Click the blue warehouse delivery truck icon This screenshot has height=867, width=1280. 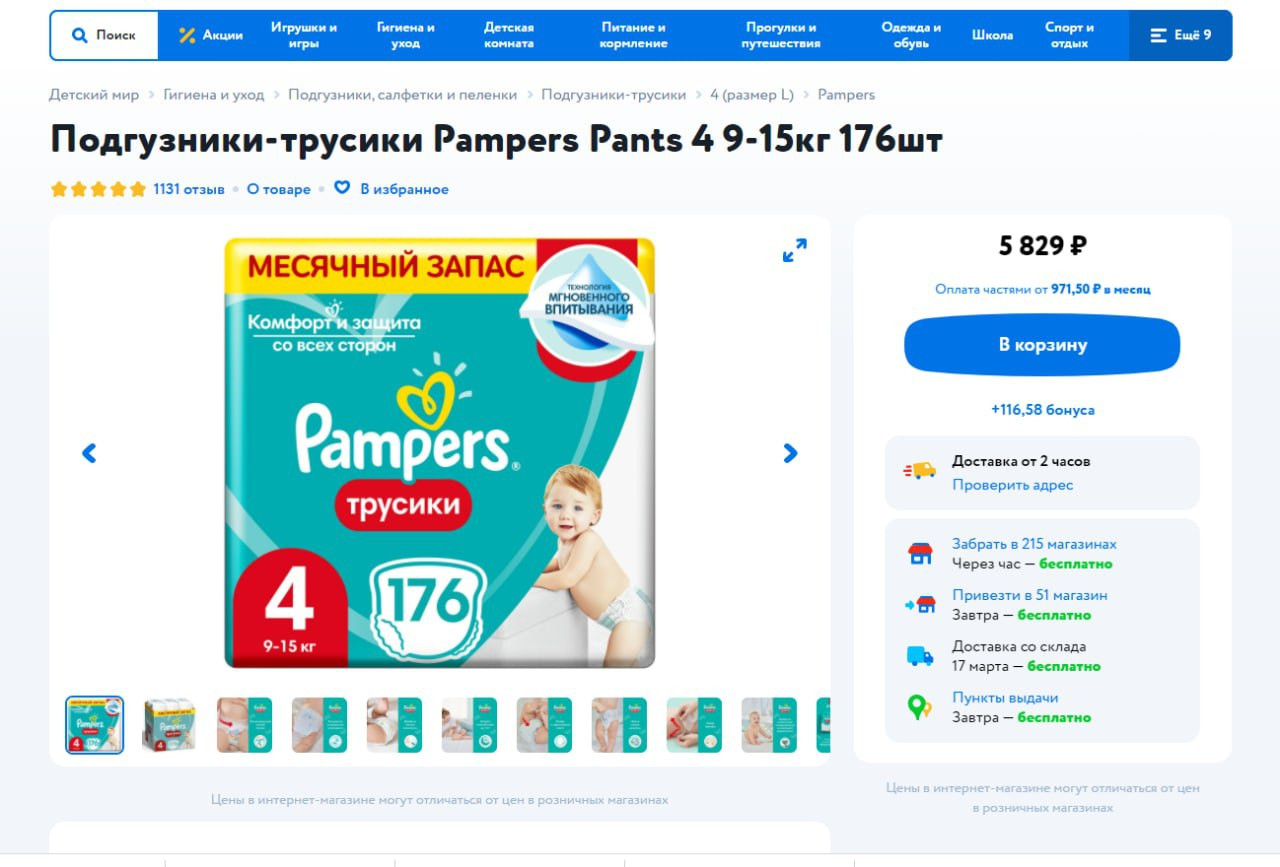(920, 656)
